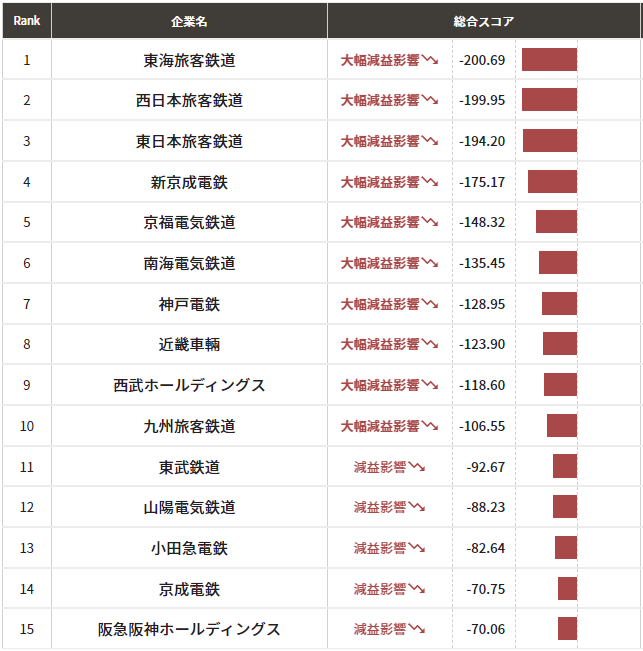The image size is (643, 651).
Task: Select company name 新京成電鉄
Action: [189, 182]
